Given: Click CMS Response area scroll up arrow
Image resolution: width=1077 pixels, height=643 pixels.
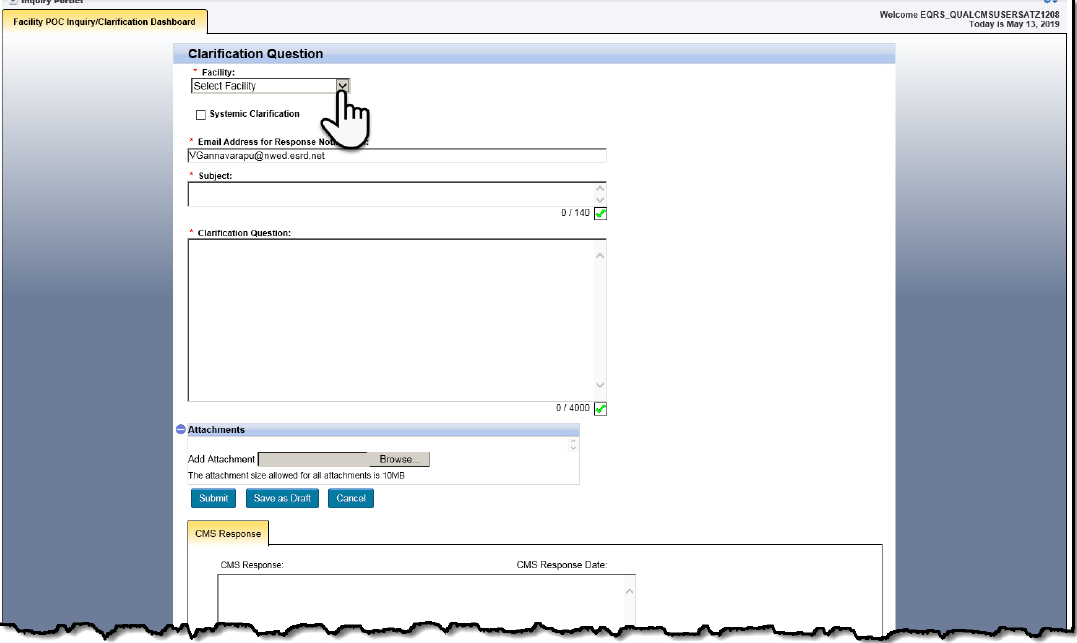Looking at the screenshot, I should point(629,591).
